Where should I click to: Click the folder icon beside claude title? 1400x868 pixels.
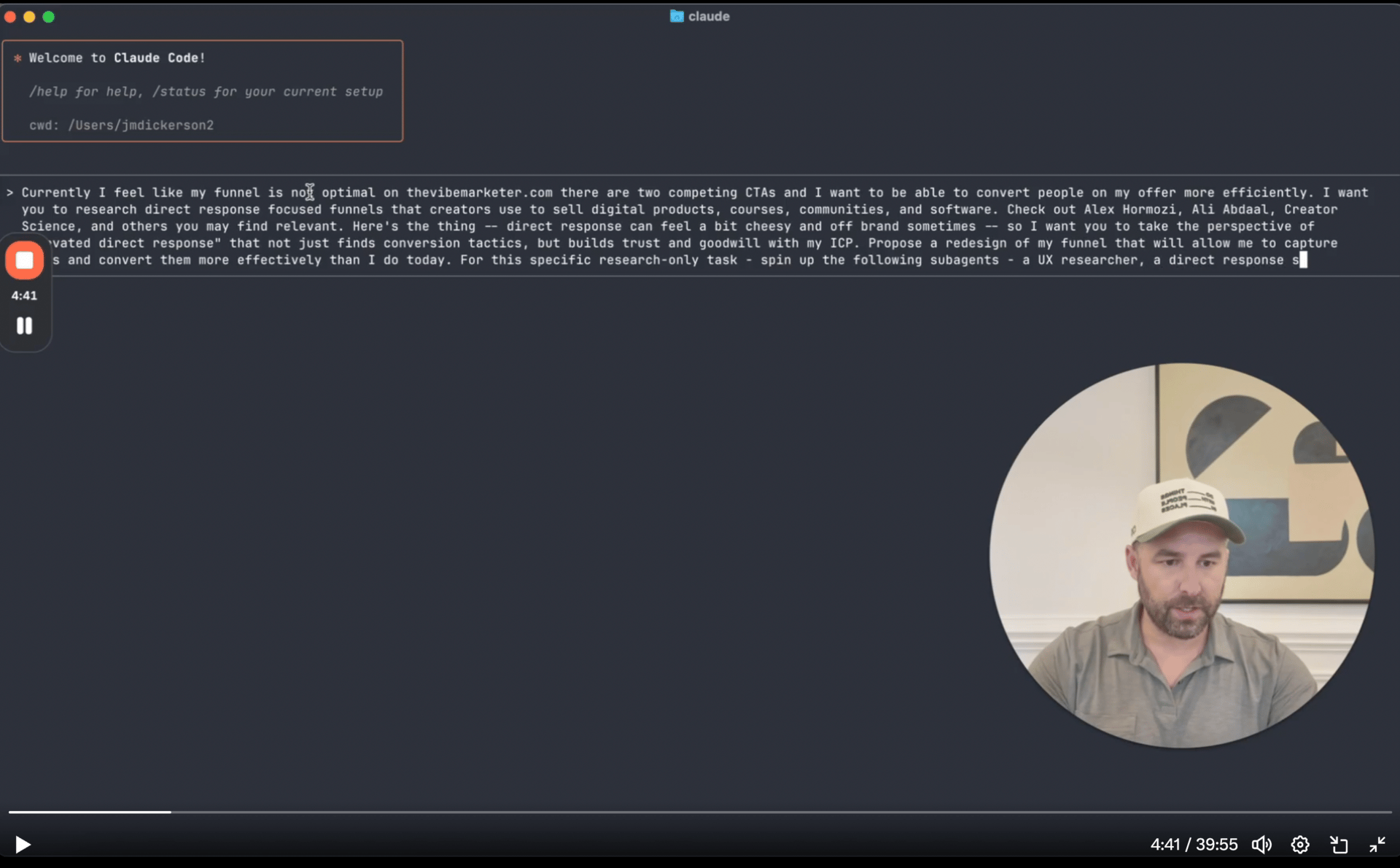tap(677, 16)
